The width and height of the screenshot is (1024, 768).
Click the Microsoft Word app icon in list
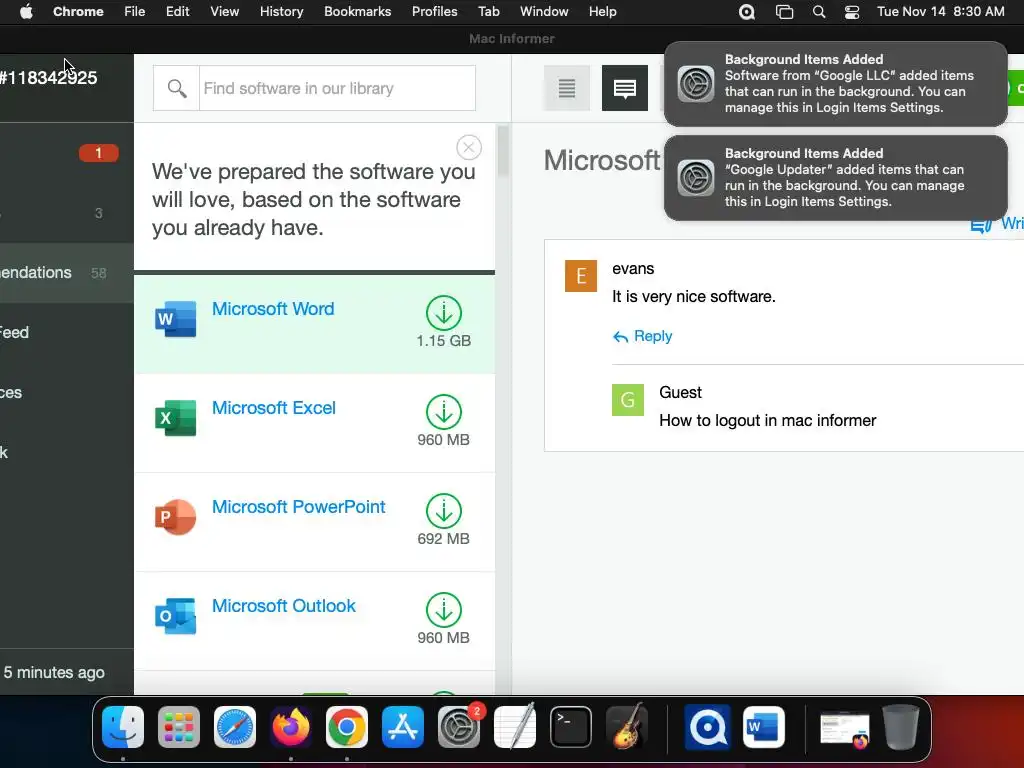(176, 319)
